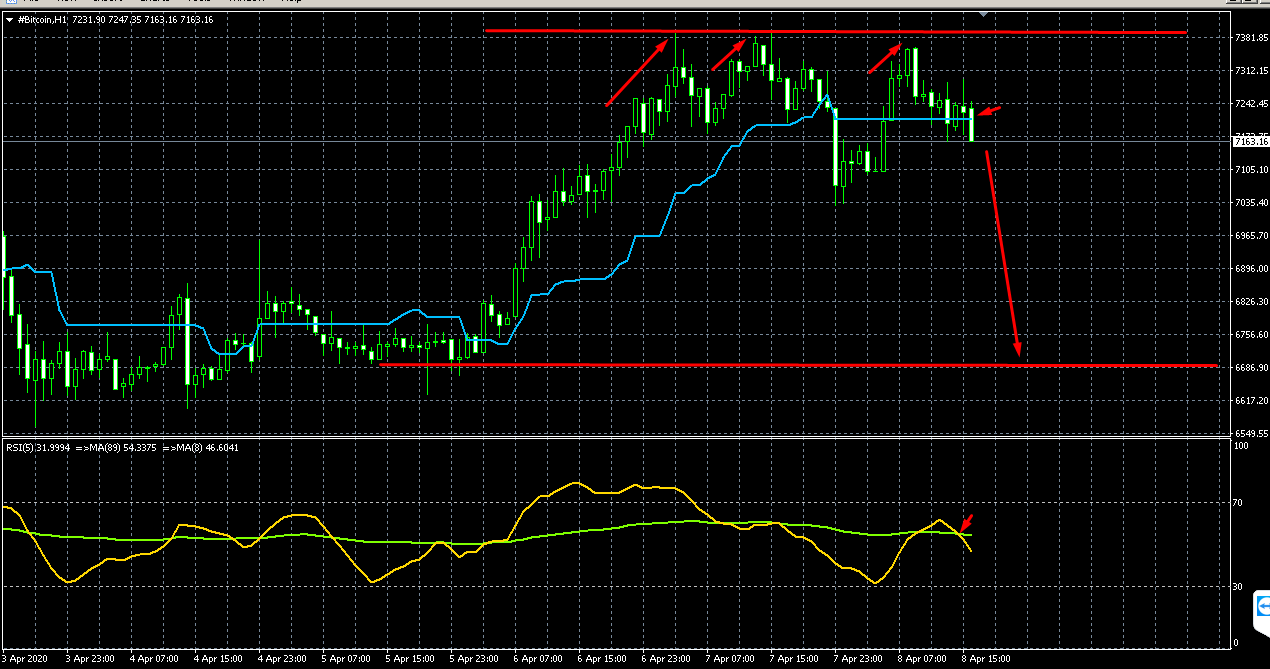Screen dimensions: 1270x669
Task: Click the 3 Apr 2020 time label
Action: 25,660
